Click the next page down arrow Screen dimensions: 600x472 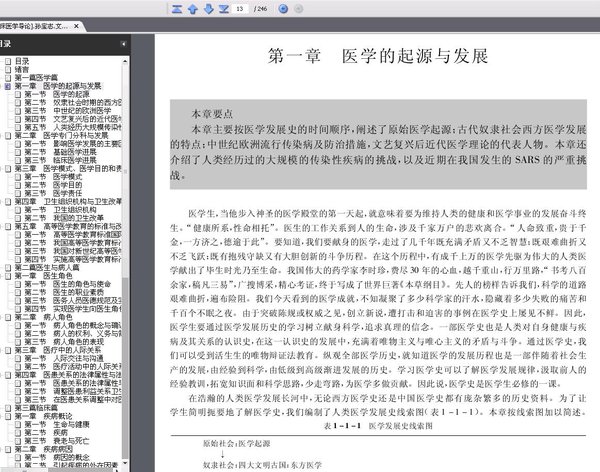click(209, 8)
